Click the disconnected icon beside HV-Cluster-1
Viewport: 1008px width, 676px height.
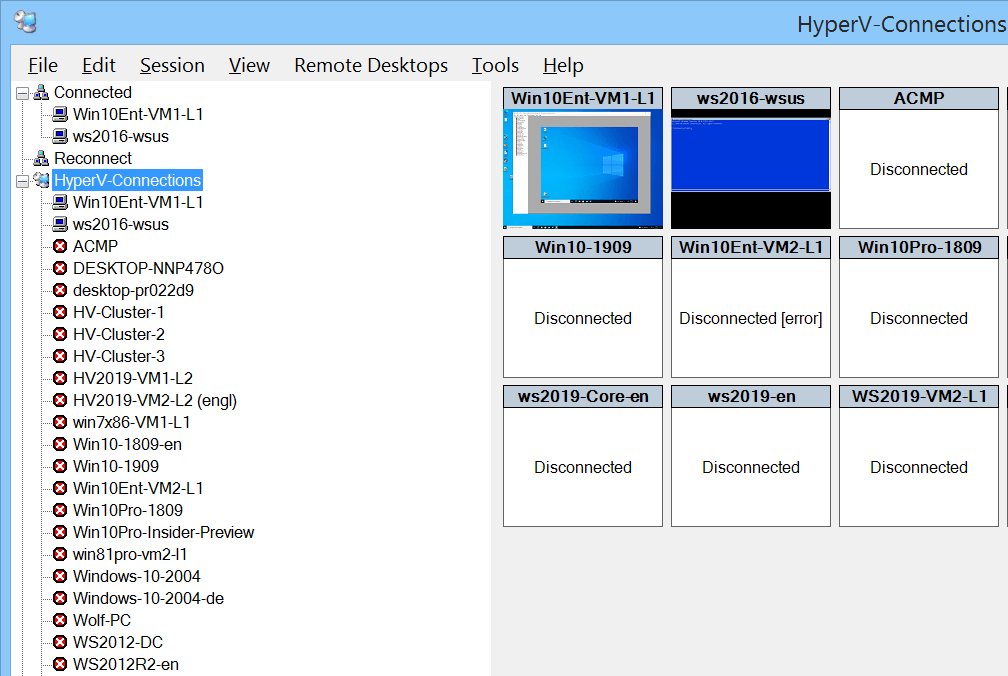point(60,312)
